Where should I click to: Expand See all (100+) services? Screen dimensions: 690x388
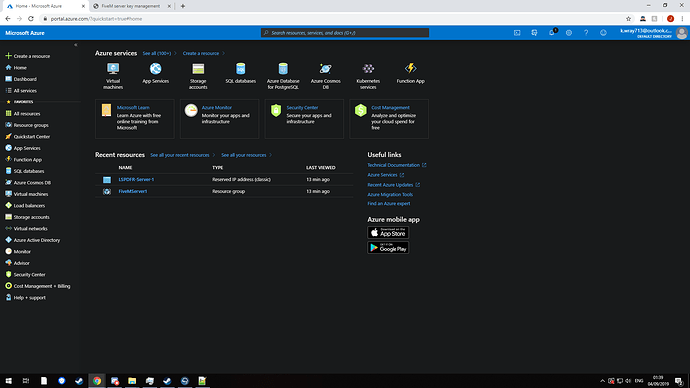tap(157, 53)
